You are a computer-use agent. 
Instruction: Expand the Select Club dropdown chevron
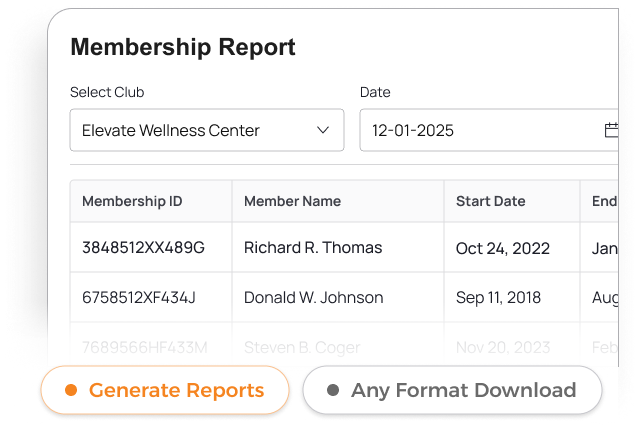coord(323,130)
